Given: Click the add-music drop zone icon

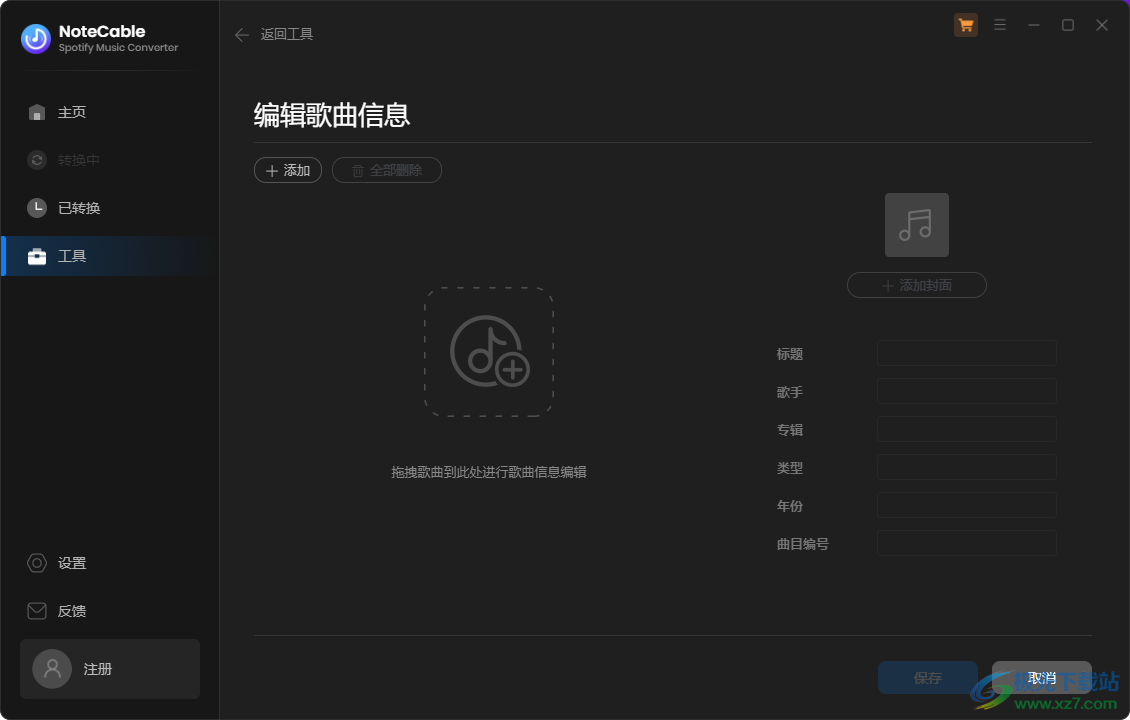Looking at the screenshot, I should 489,352.
